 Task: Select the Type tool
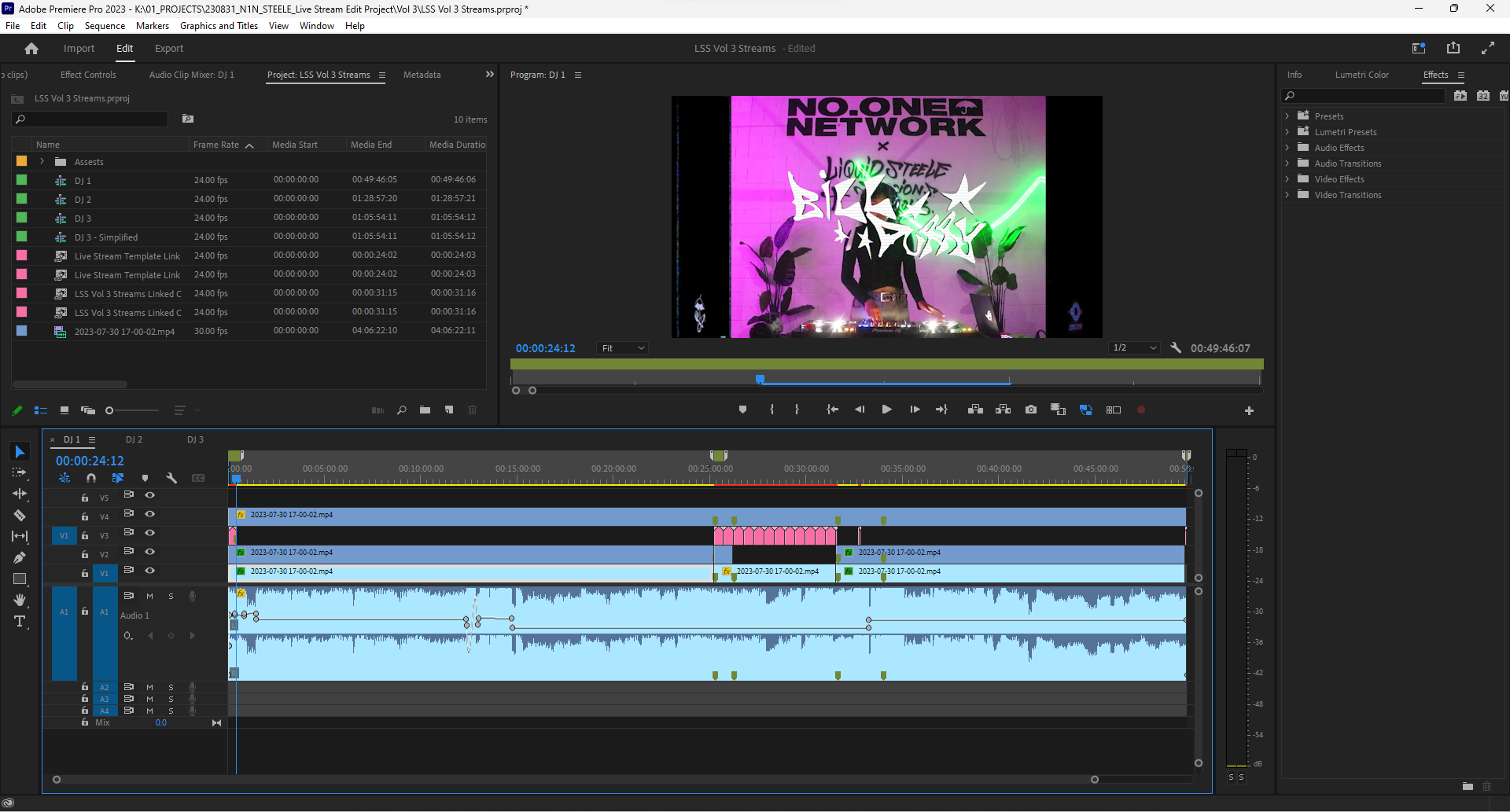click(x=20, y=621)
